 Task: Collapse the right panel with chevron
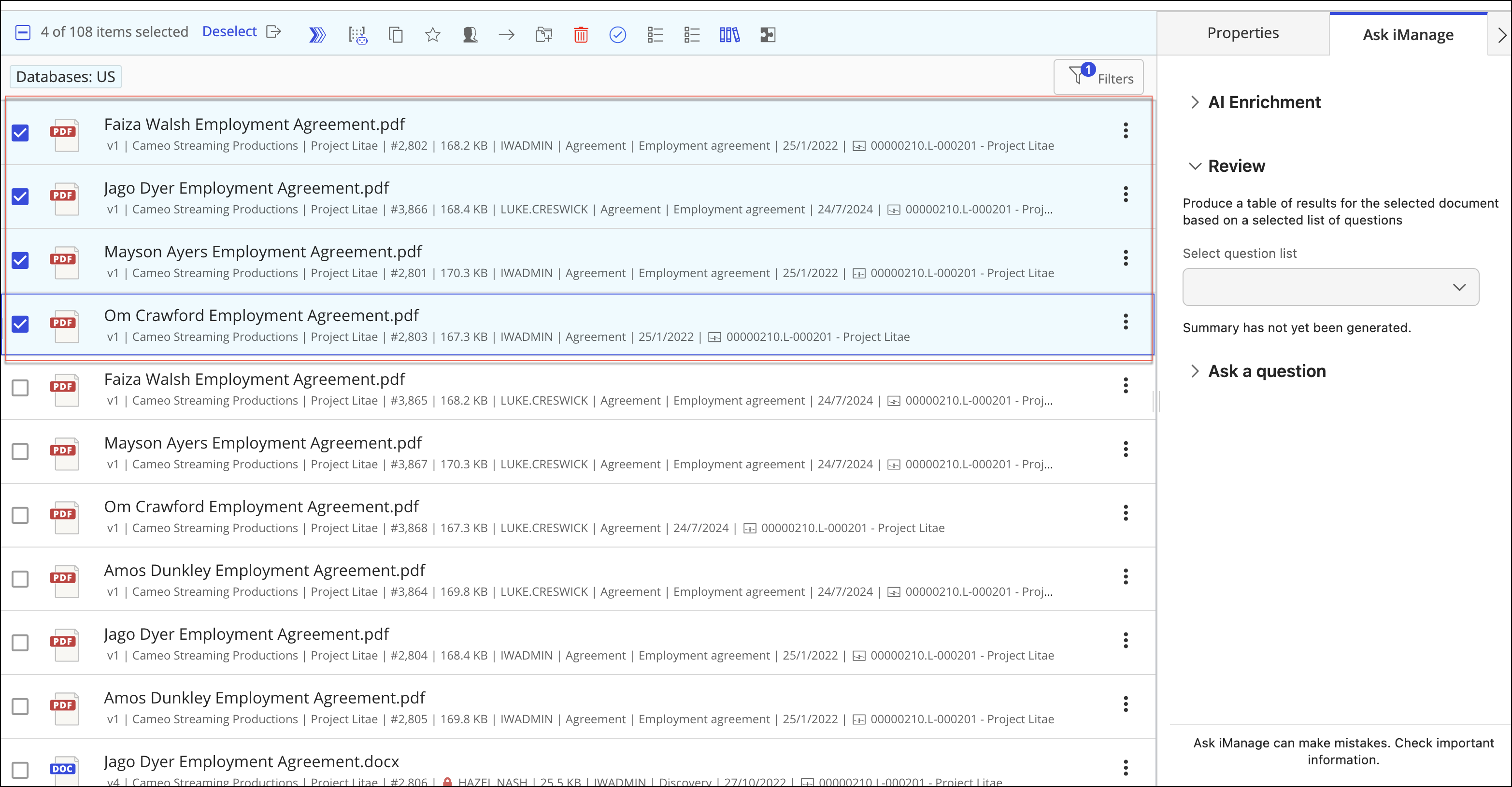(x=1501, y=35)
